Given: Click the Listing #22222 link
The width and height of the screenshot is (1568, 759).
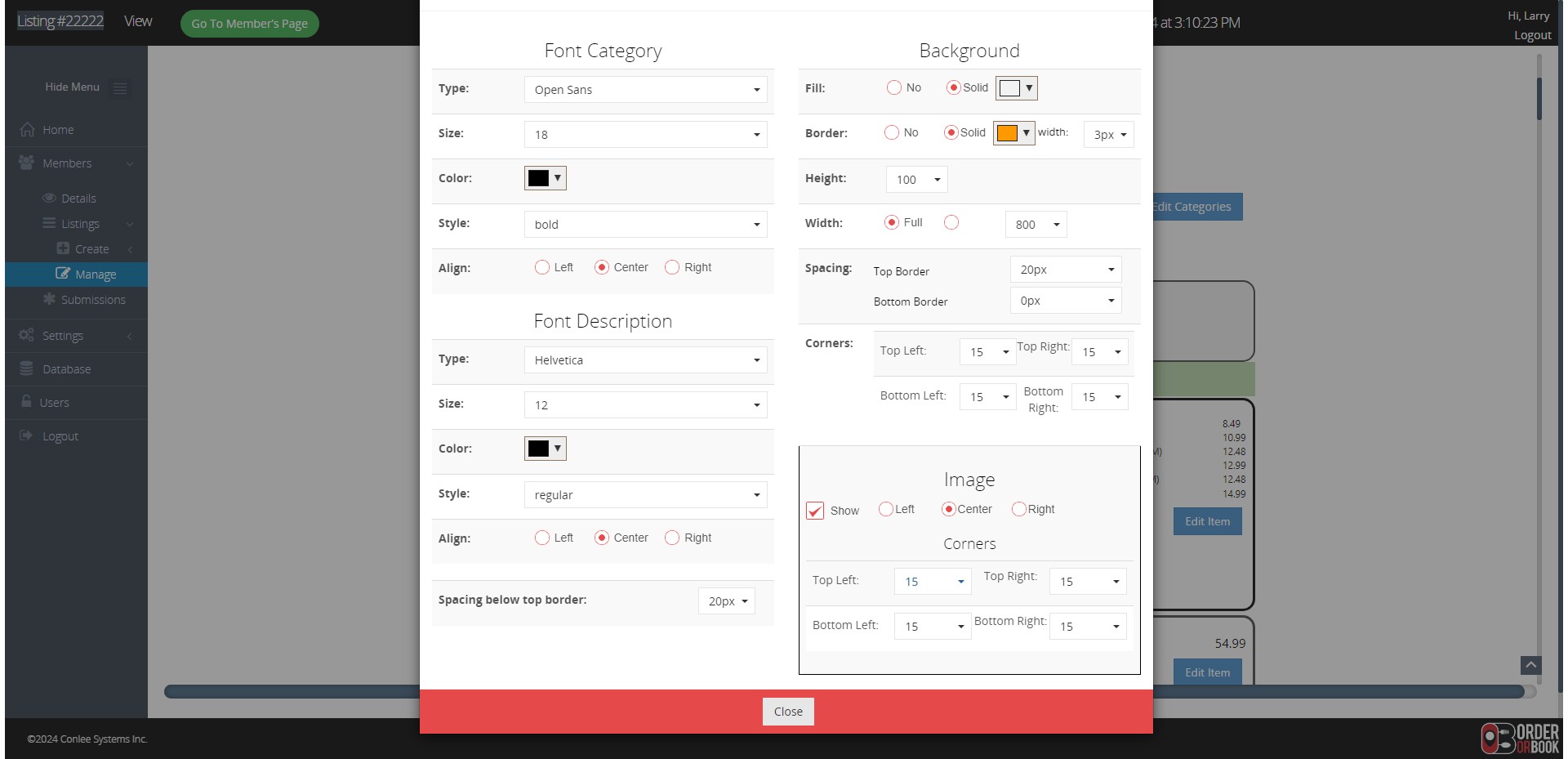Looking at the screenshot, I should tap(60, 21).
